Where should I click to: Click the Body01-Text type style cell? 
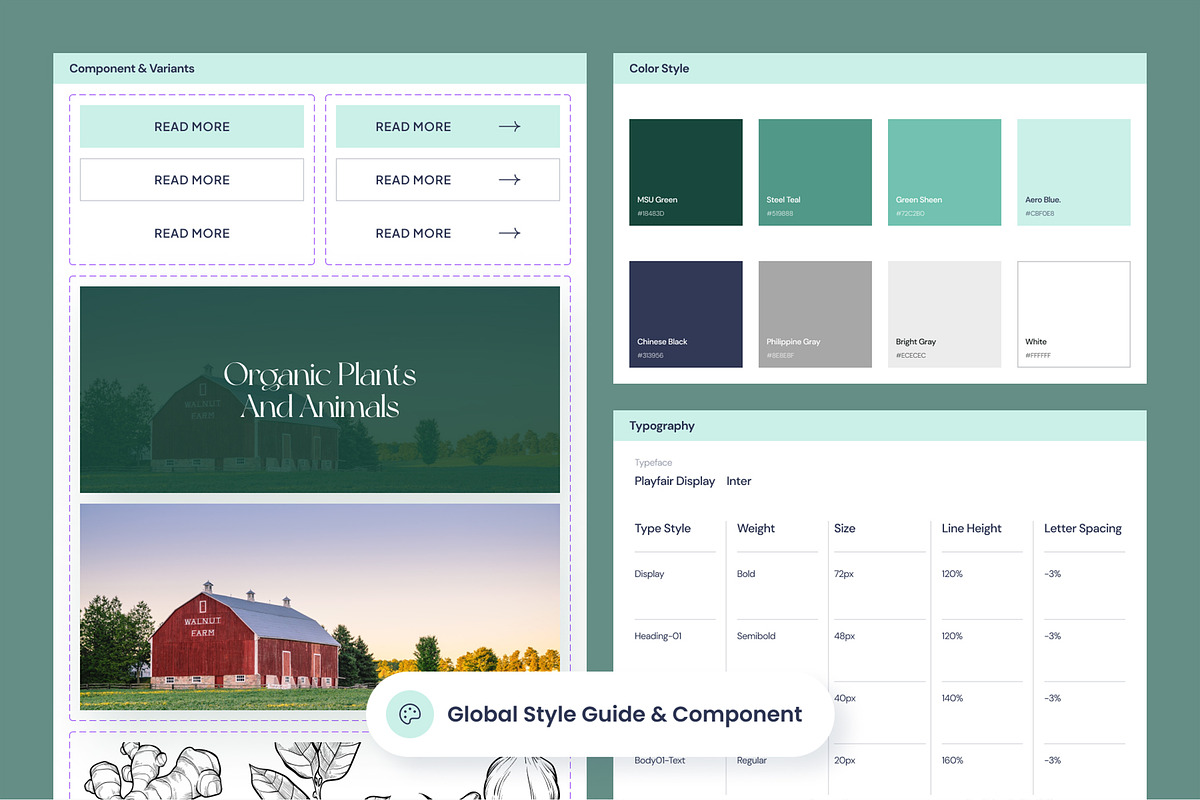(660, 760)
